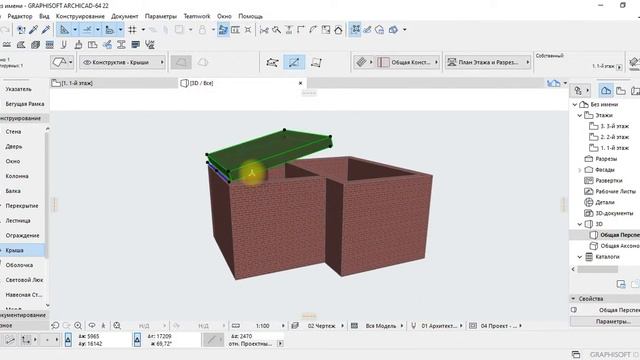Image resolution: width=640 pixels, height=360 pixels.
Task: Select the single-plane roof geometry icon
Action: coord(181,62)
